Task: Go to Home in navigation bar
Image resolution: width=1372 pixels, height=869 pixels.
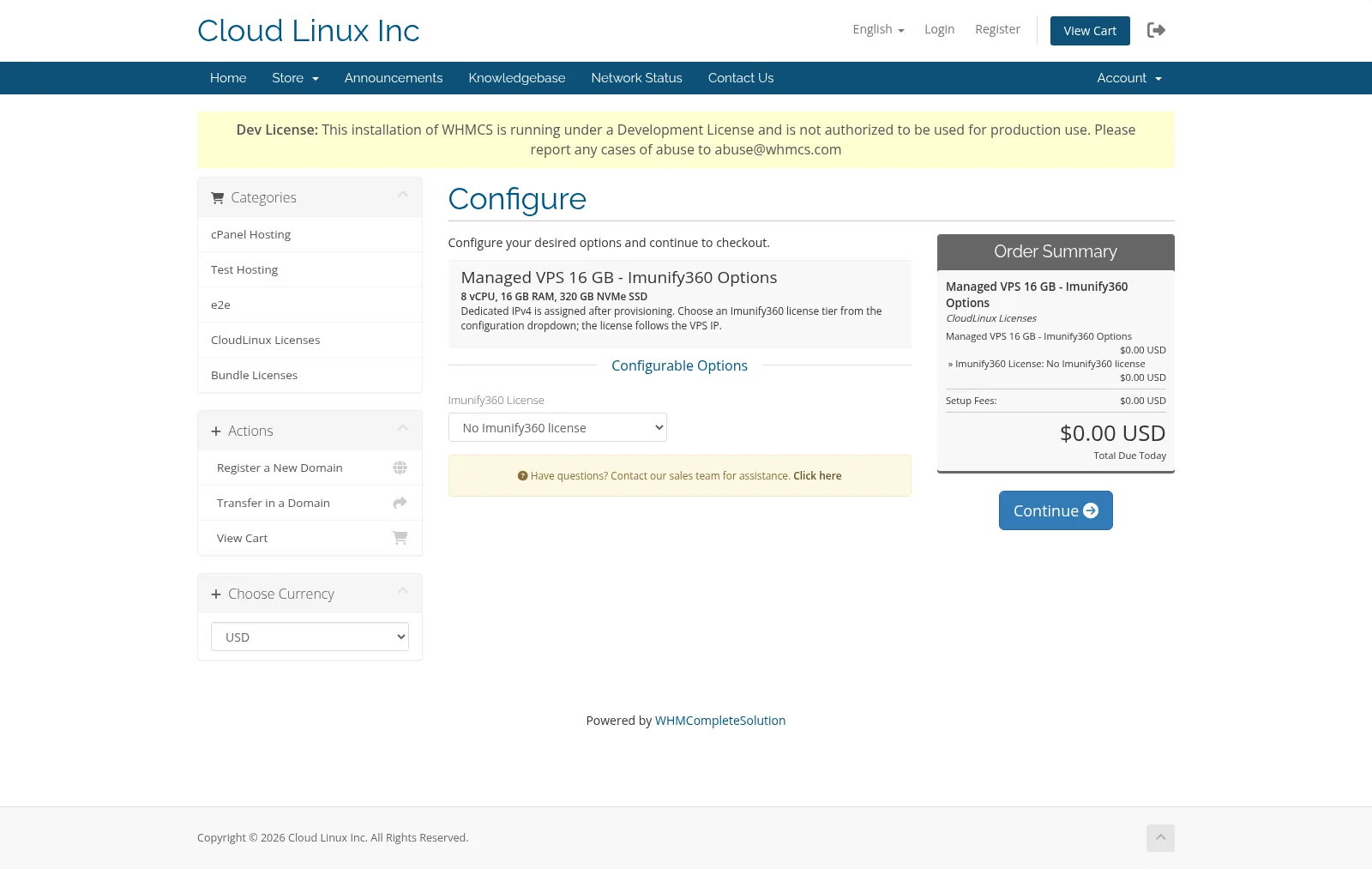Action: click(x=228, y=78)
